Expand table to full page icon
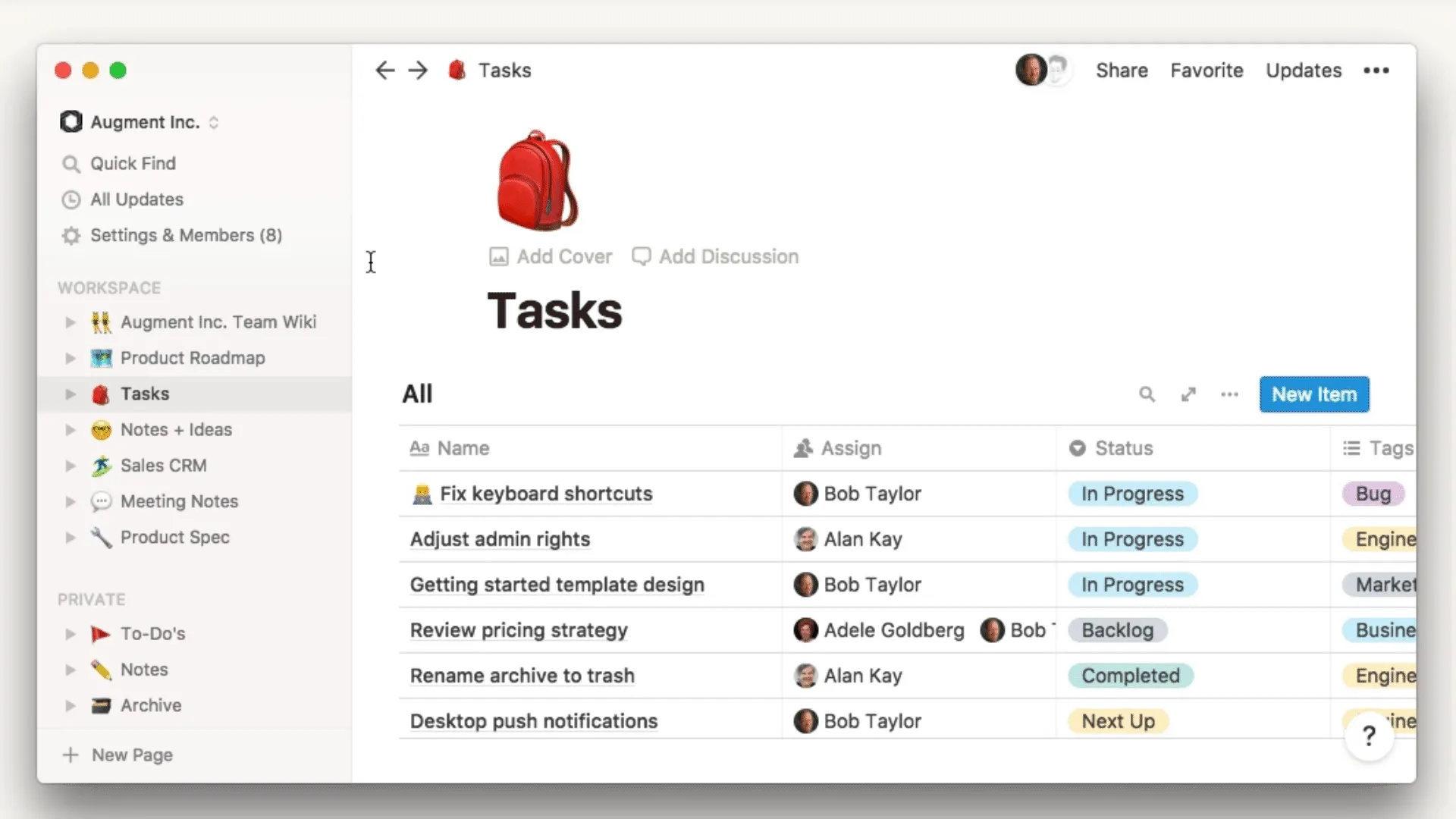This screenshot has width=1456, height=819. pyautogui.click(x=1188, y=394)
